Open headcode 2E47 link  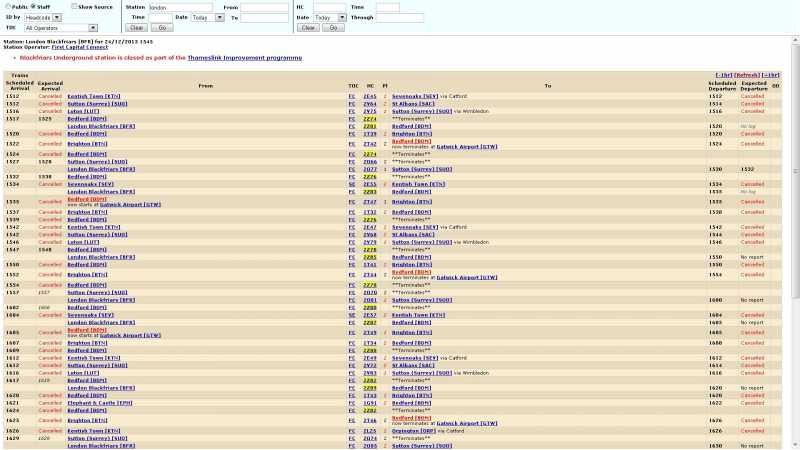tap(370, 227)
